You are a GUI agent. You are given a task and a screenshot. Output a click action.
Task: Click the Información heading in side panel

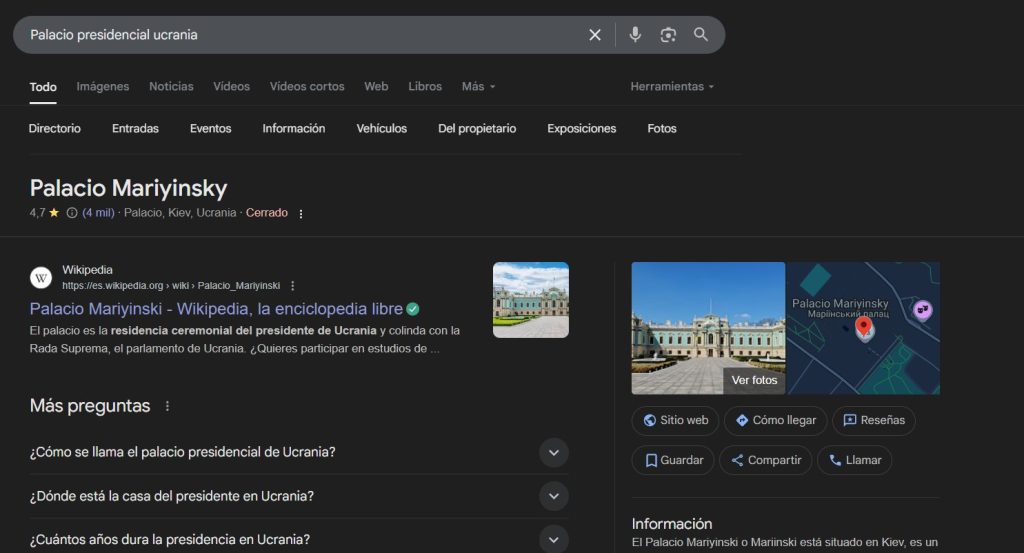(671, 524)
